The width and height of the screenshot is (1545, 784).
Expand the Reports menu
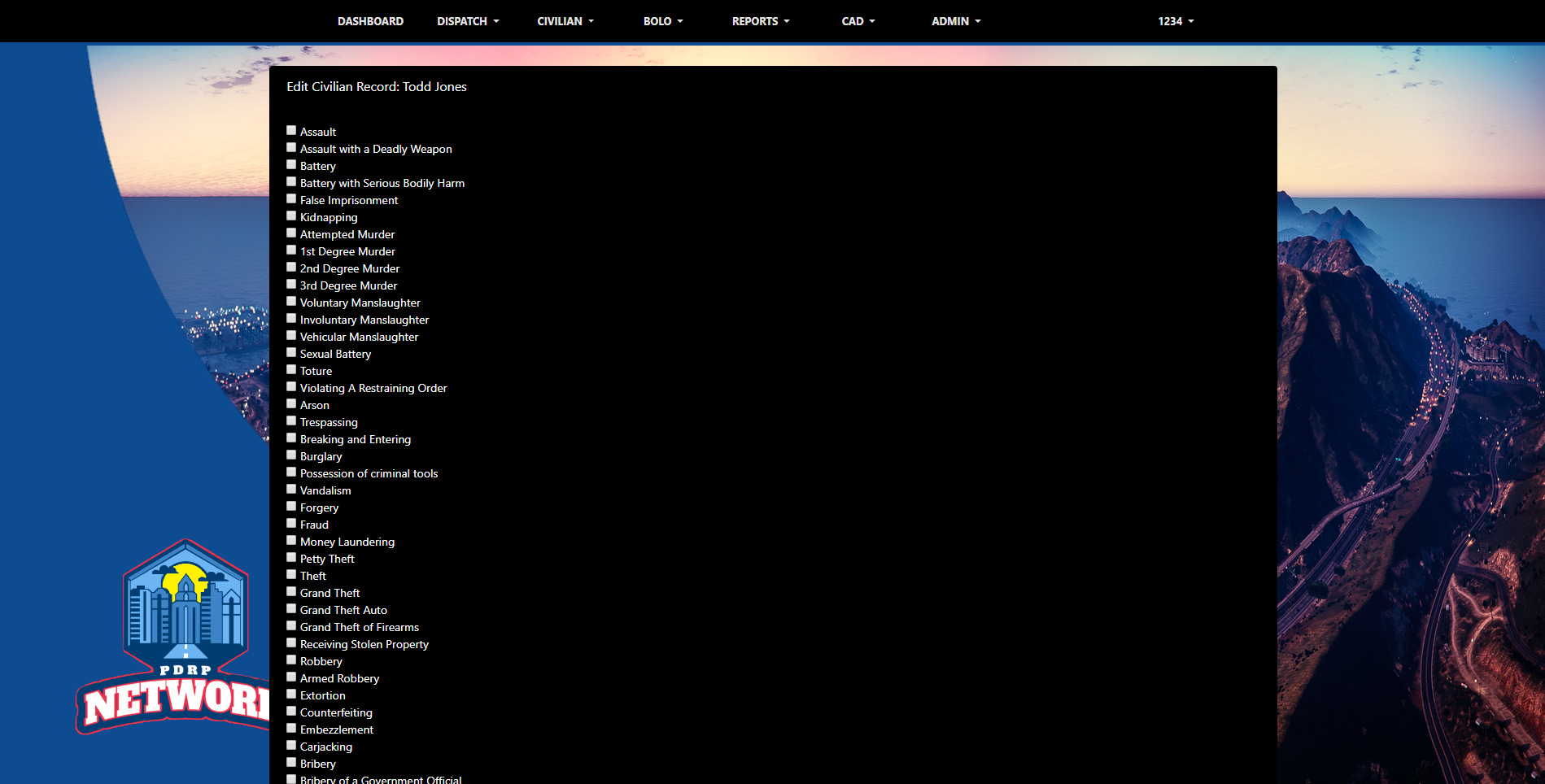click(761, 21)
